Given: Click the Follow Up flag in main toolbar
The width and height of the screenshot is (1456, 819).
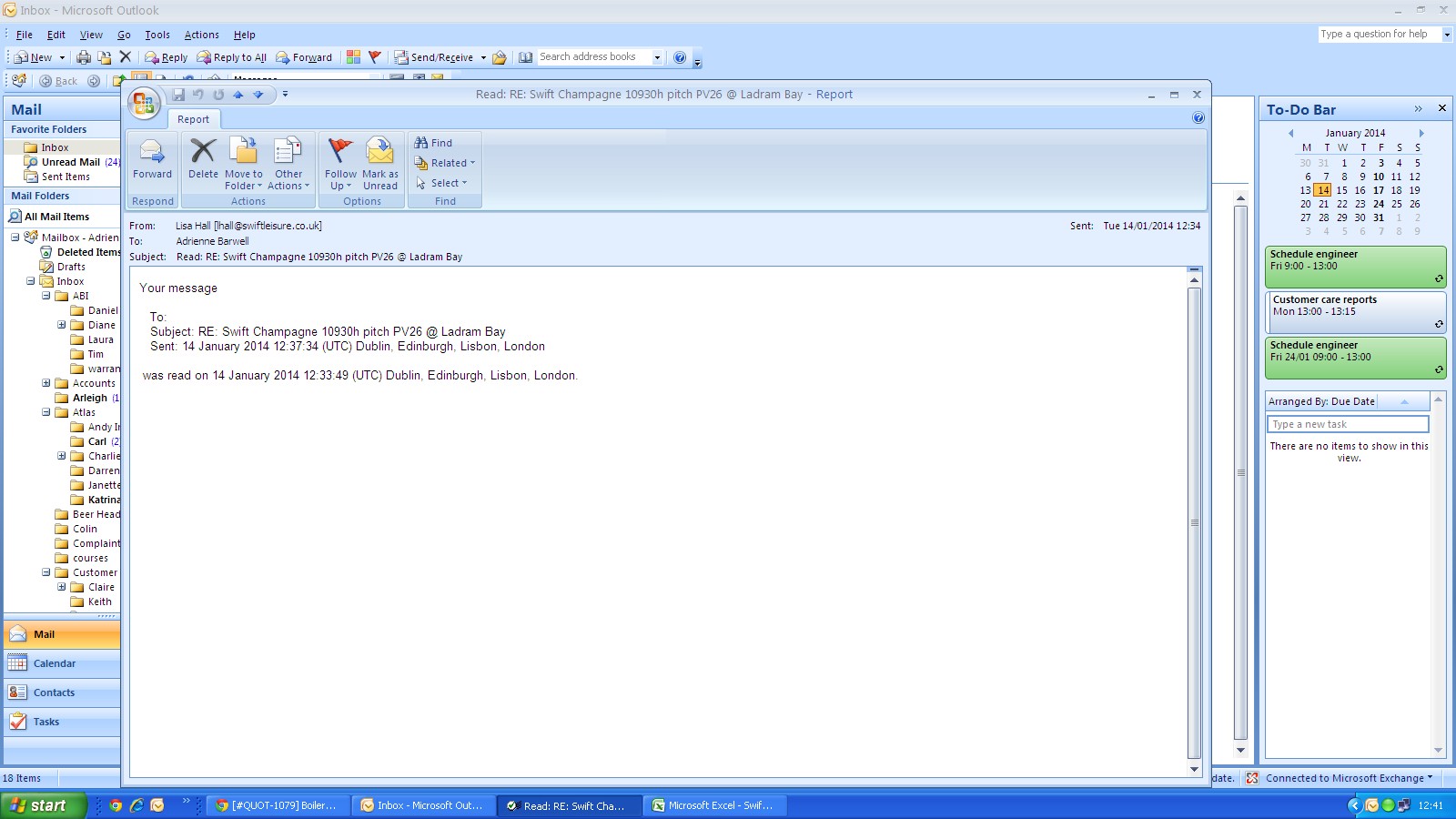Looking at the screenshot, I should 374,57.
